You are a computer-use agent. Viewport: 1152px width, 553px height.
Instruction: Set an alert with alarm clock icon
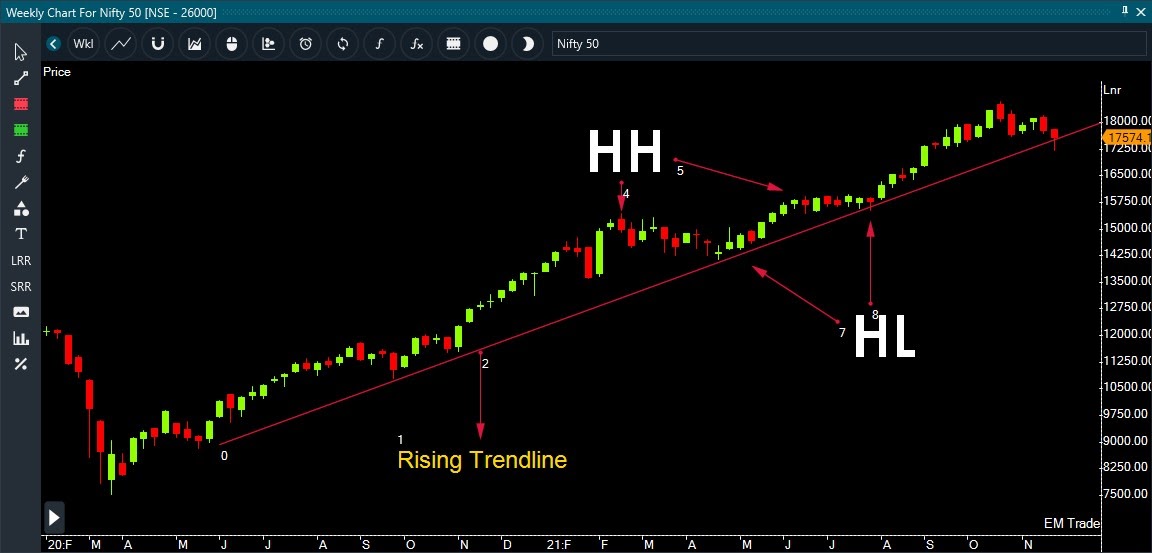click(306, 44)
